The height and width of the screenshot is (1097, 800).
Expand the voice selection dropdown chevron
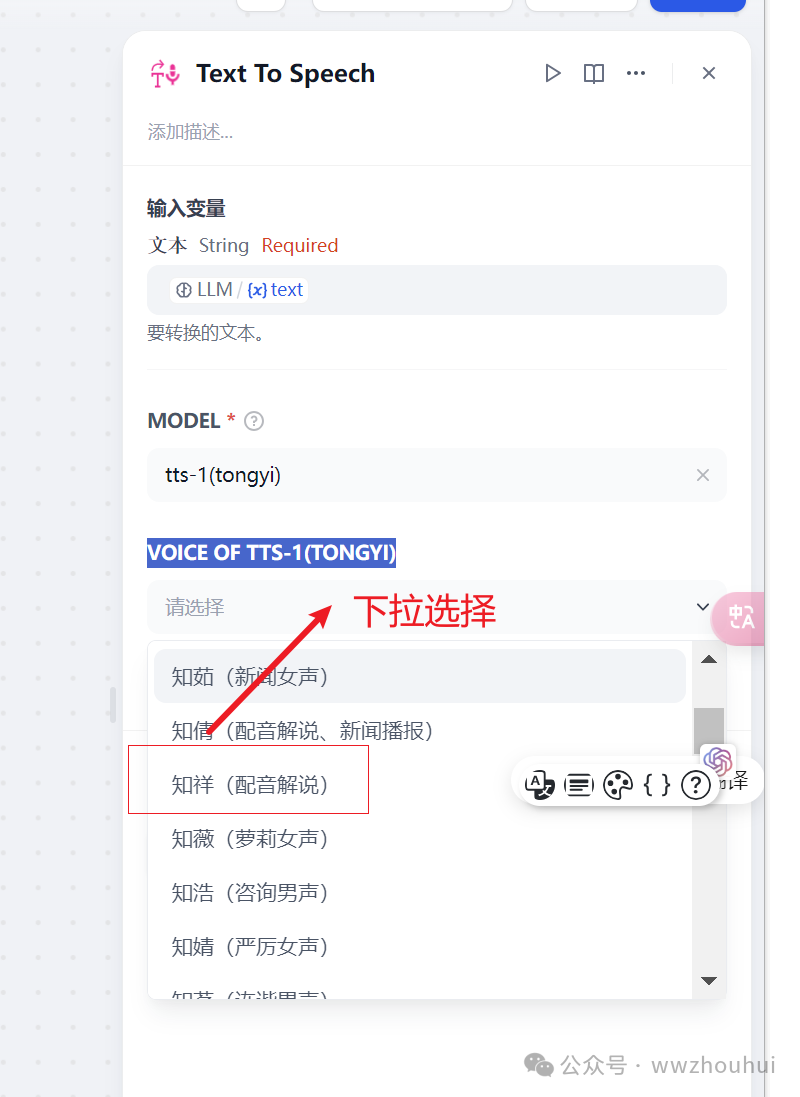[x=703, y=607]
